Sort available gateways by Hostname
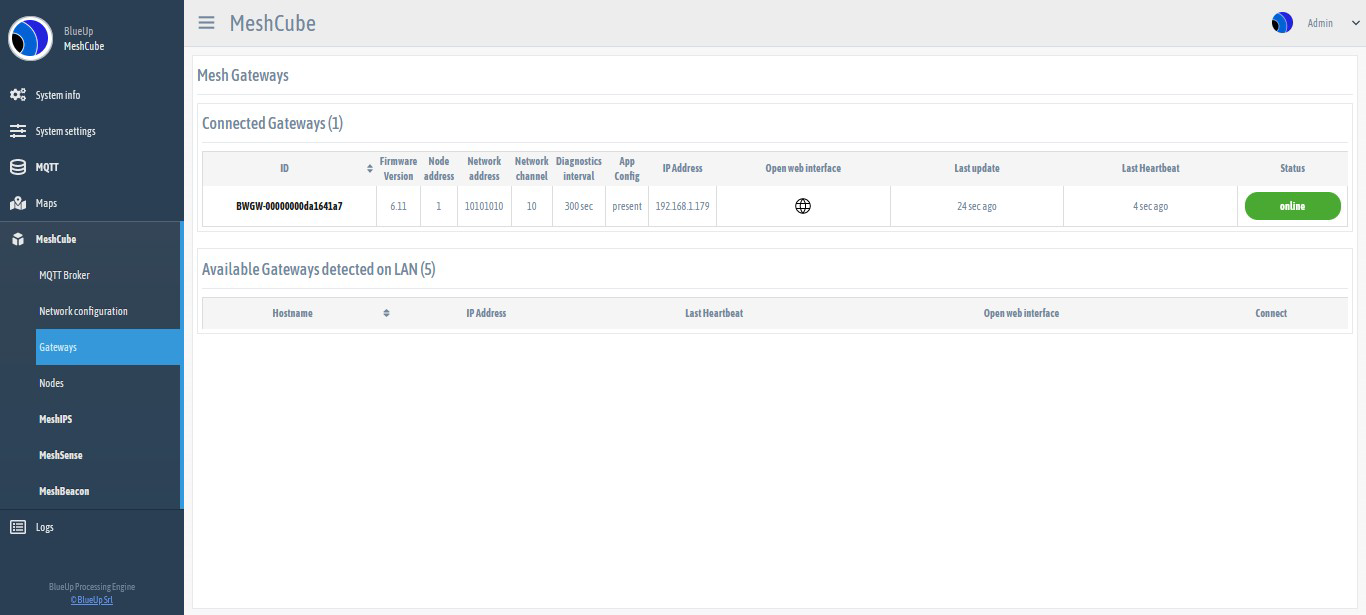 (386, 313)
